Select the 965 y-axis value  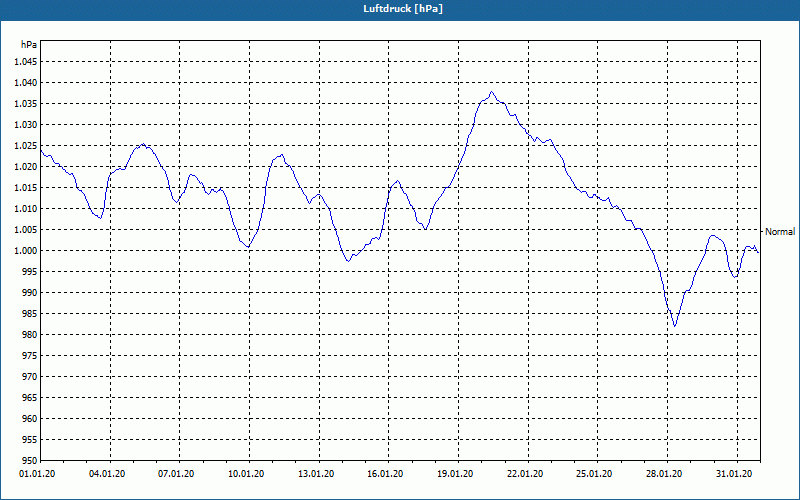point(30,397)
